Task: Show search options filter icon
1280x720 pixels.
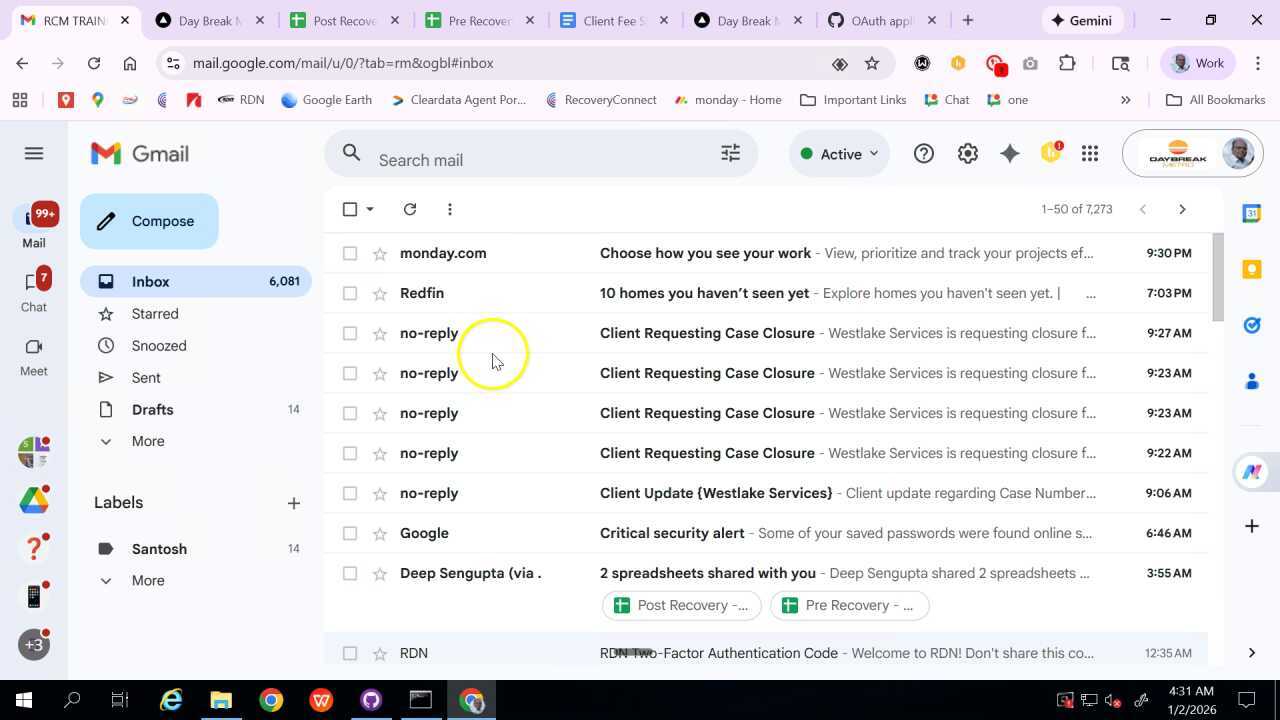Action: click(731, 153)
